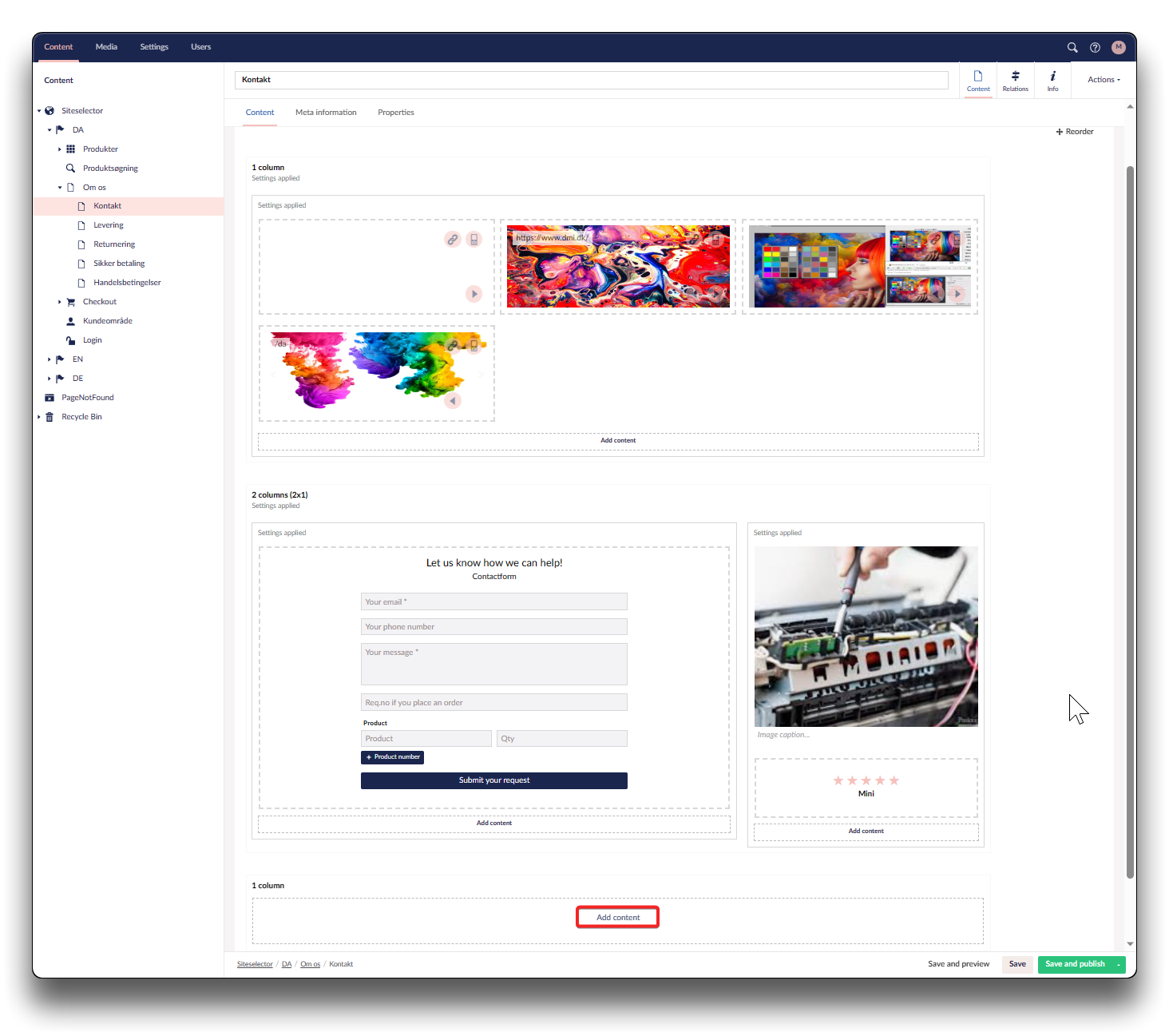This screenshot has height=1036, width=1169.
Task: Collapse the Om os tree node
Action: pyautogui.click(x=60, y=188)
